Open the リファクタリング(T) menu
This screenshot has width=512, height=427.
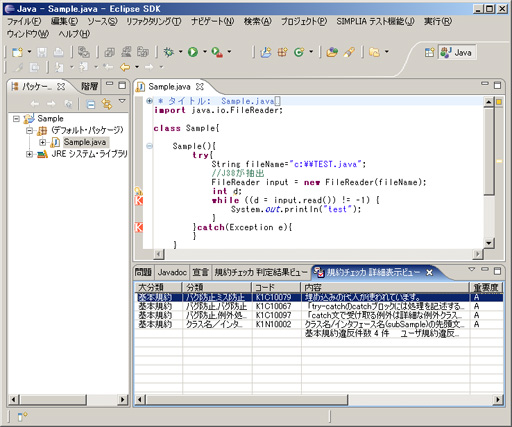click(x=154, y=22)
